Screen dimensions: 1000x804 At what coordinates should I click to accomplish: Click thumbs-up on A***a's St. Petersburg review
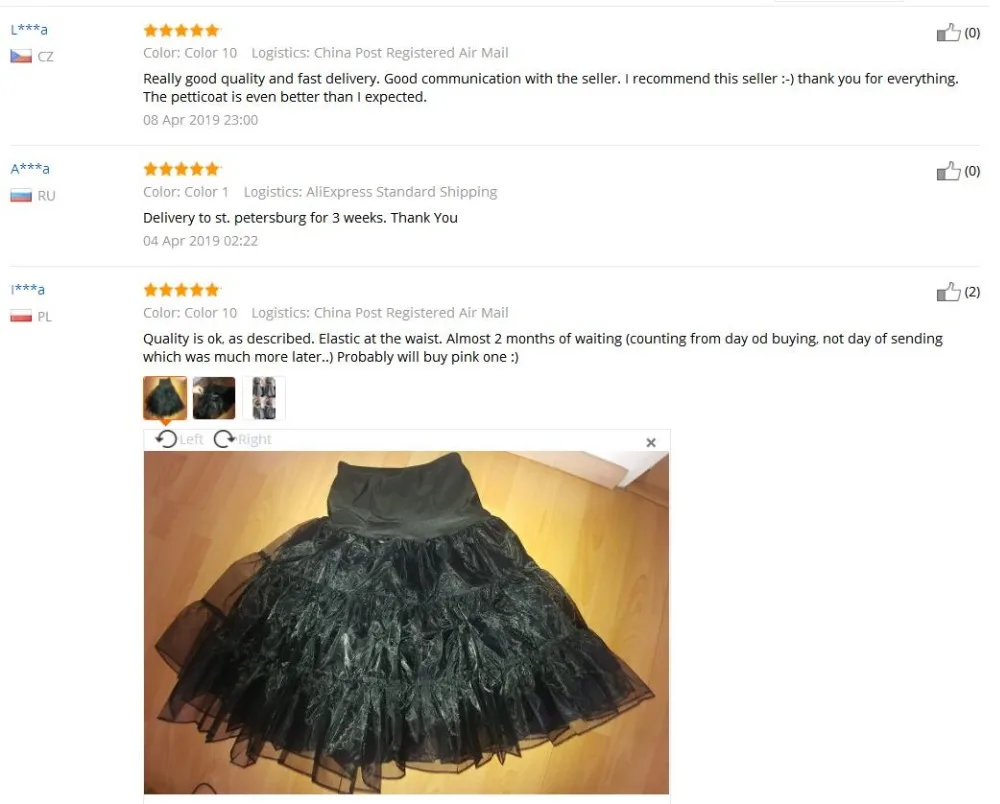pyautogui.click(x=948, y=171)
